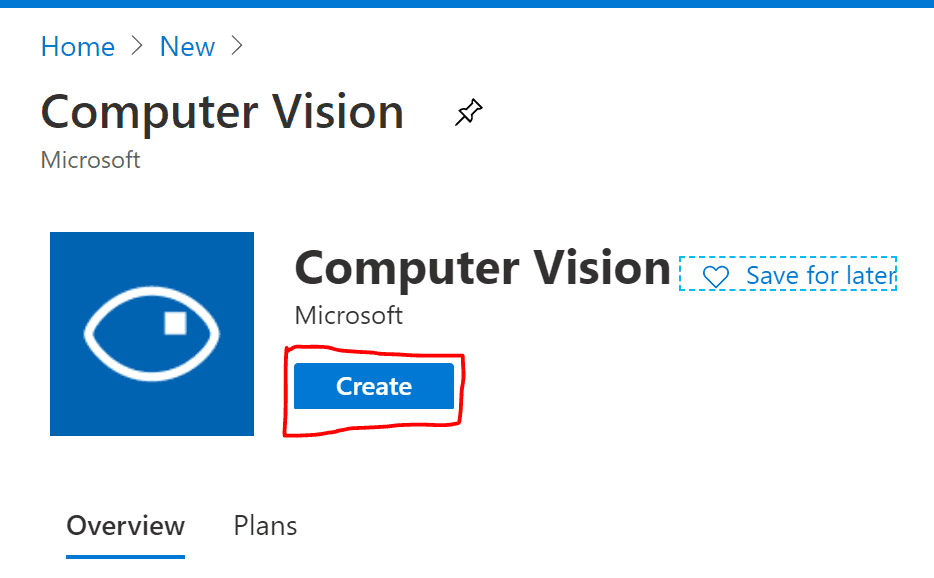The height and width of the screenshot is (578, 934).
Task: Pin Computer Vision using the pushpin icon
Action: pos(469,112)
